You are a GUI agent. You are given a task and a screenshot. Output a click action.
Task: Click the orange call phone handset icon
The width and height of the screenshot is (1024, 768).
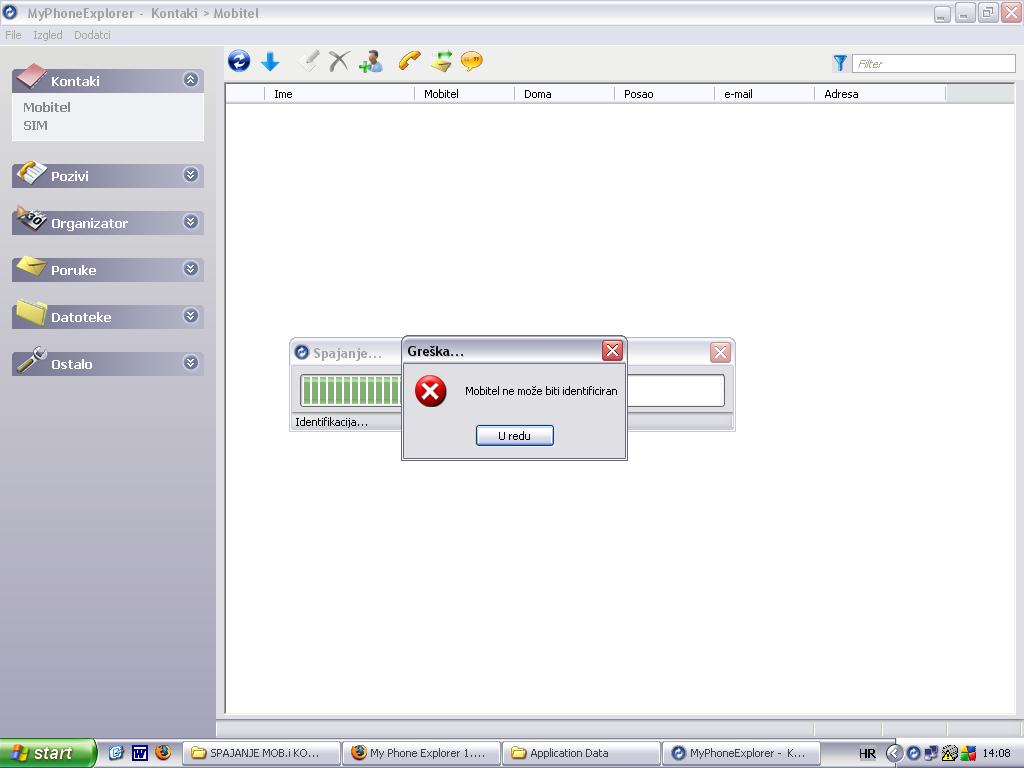coord(409,61)
